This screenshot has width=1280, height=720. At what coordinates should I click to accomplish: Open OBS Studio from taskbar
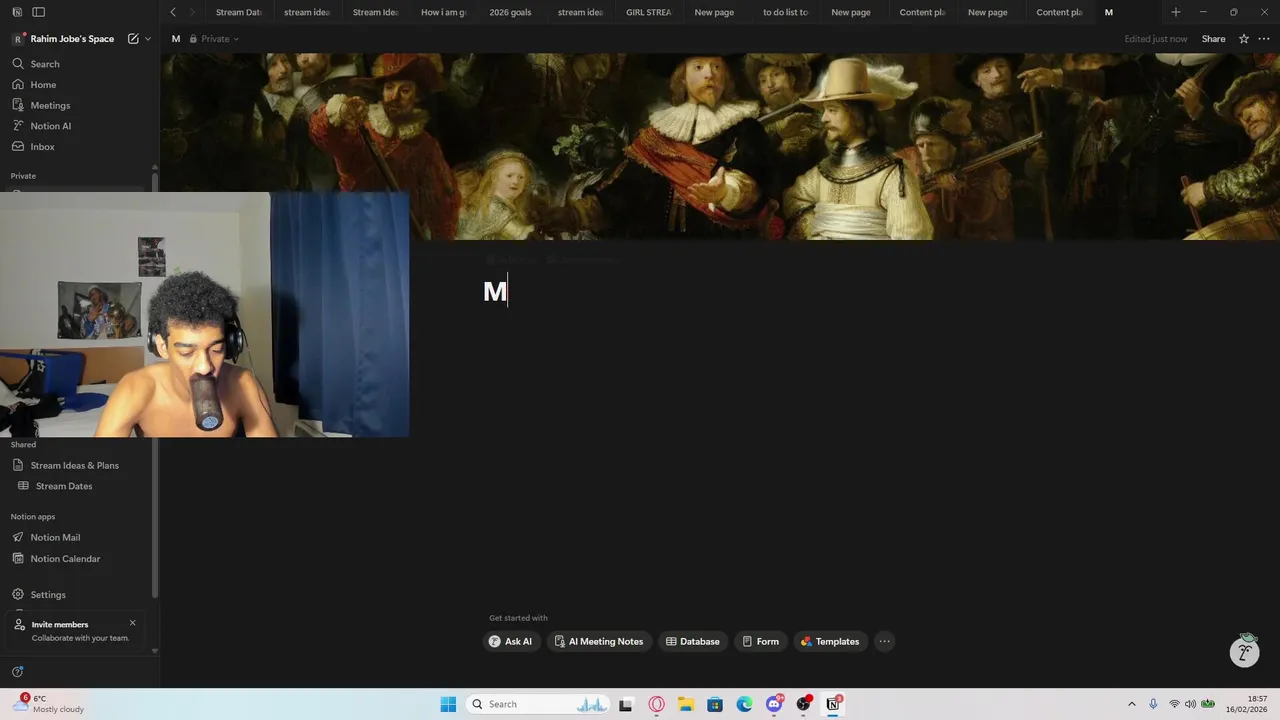[x=803, y=704]
